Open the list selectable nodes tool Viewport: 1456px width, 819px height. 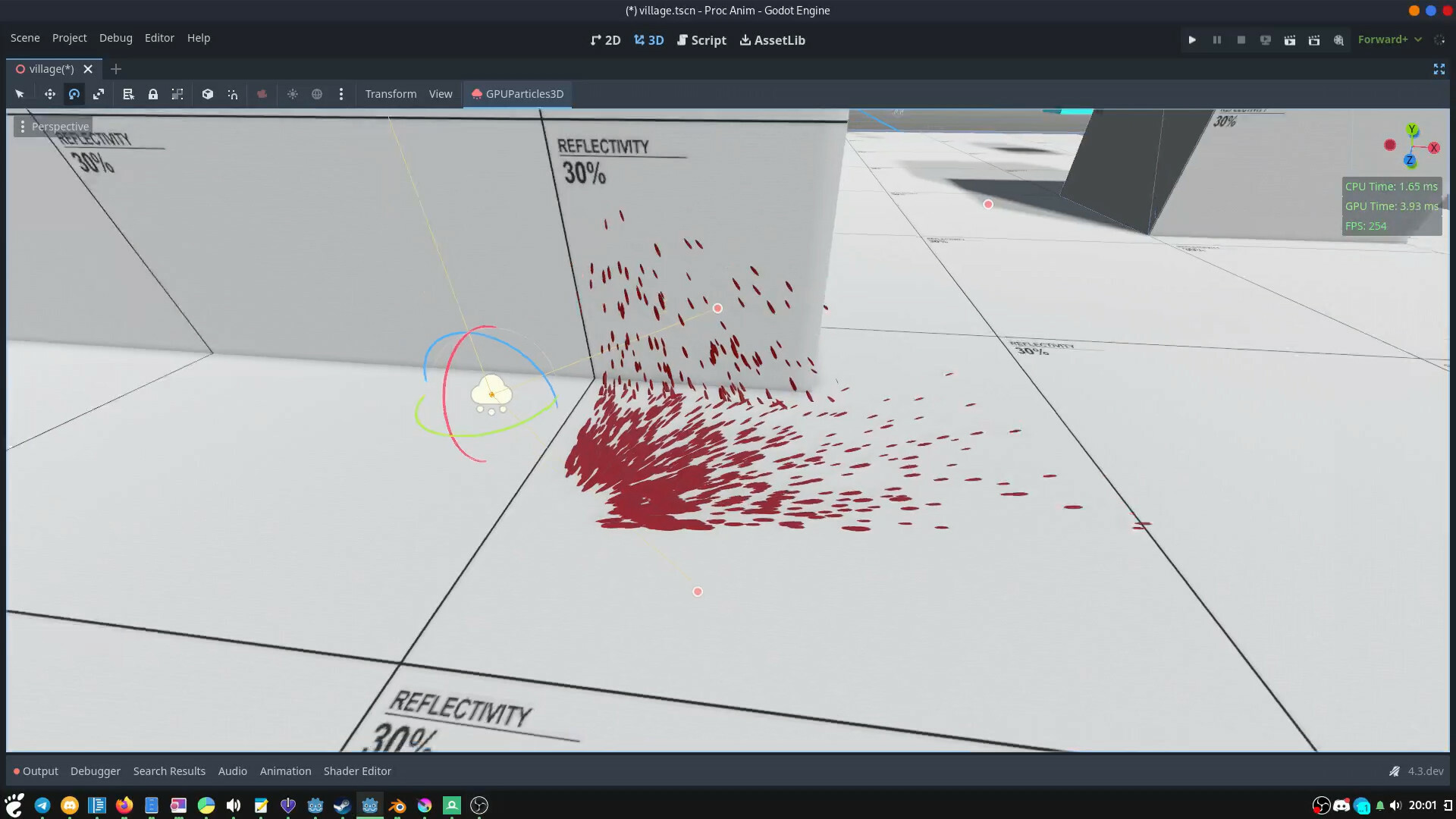(128, 94)
